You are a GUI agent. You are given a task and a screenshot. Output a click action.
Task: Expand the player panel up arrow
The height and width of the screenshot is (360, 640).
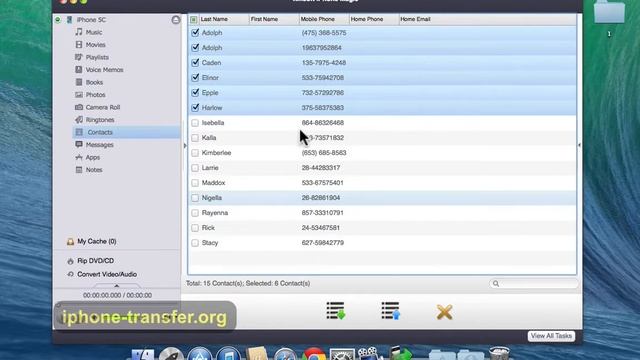tap(116, 286)
